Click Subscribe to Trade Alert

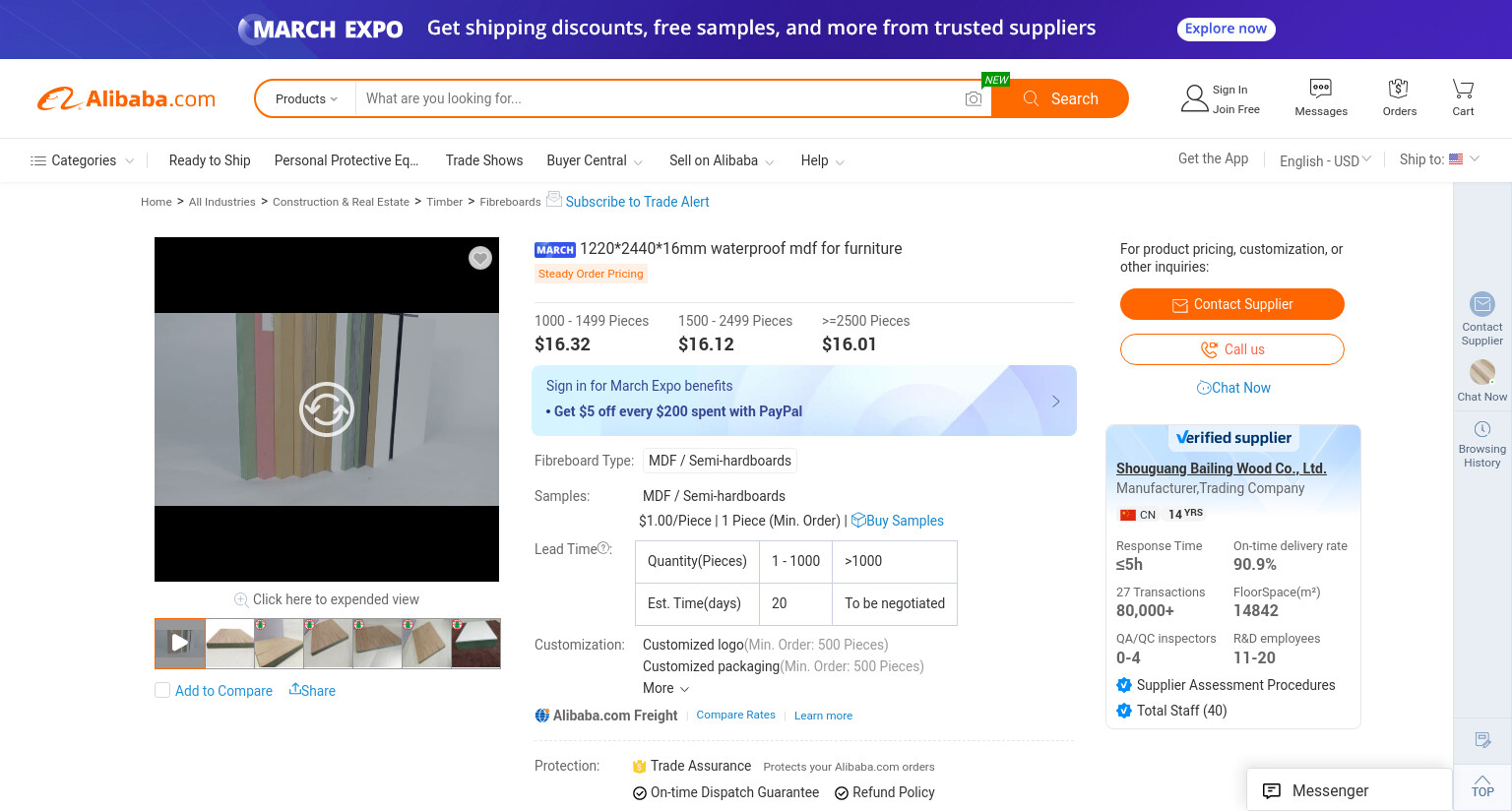[x=637, y=201]
